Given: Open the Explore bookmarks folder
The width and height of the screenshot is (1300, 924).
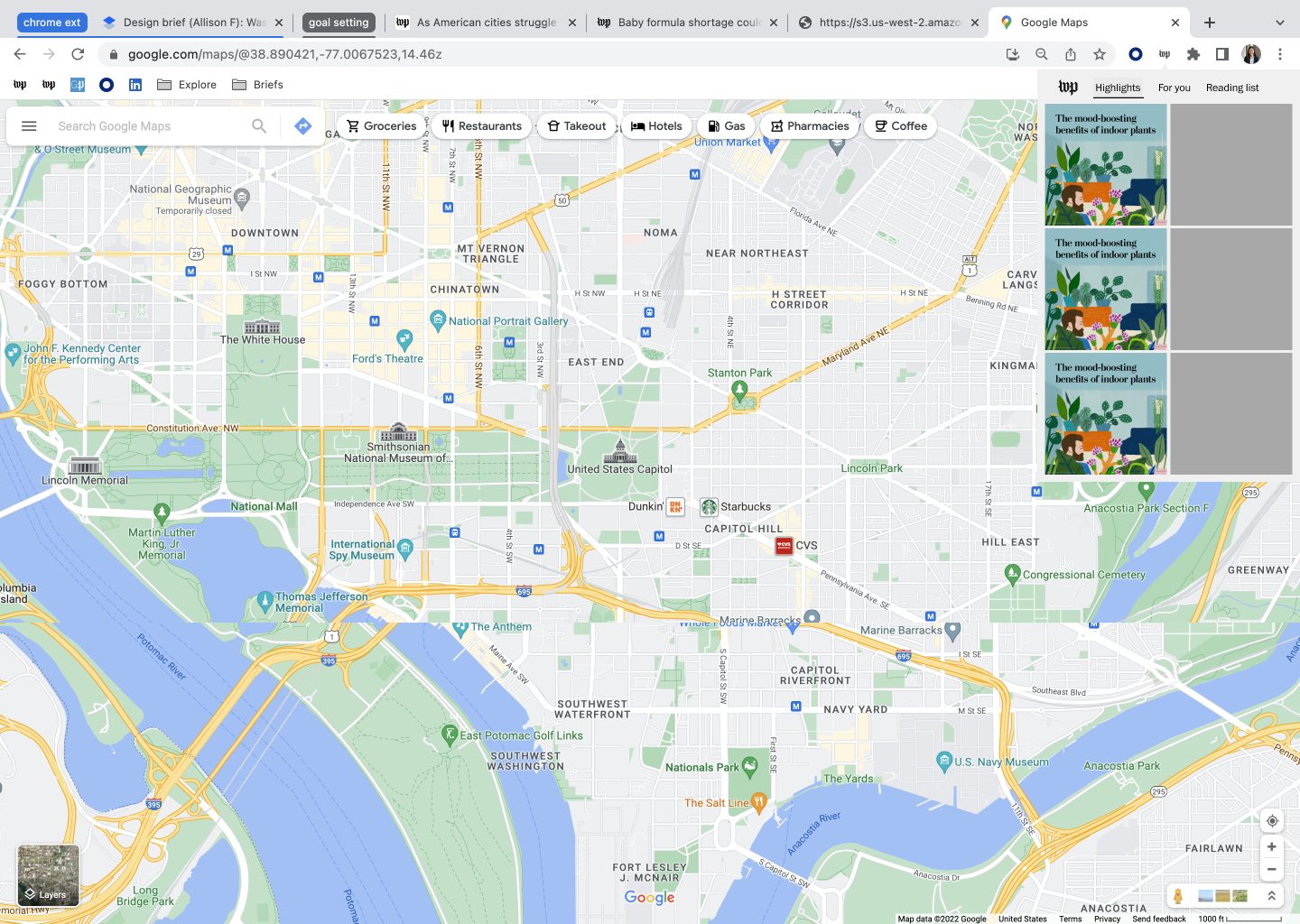Looking at the screenshot, I should tap(187, 85).
